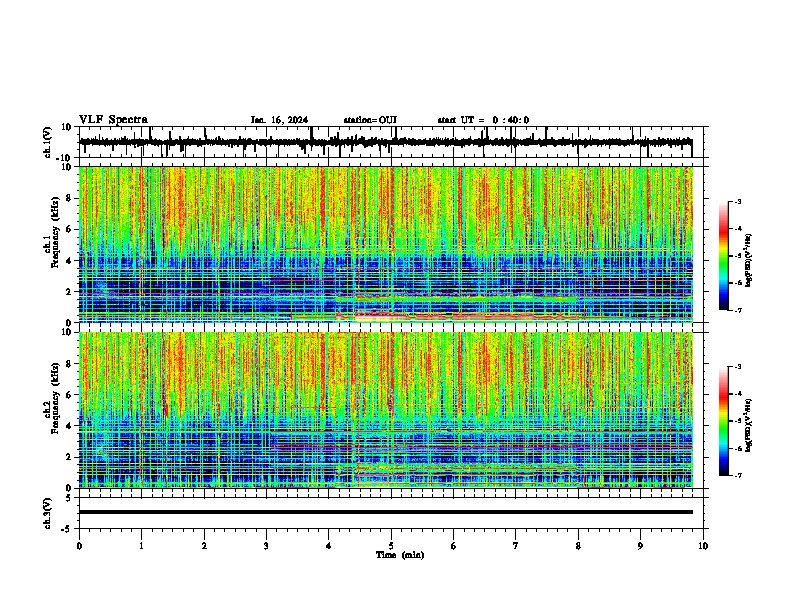Click the ch.2 colorbar's log(PSD) unit label
792x612 pixels.
pos(749,425)
